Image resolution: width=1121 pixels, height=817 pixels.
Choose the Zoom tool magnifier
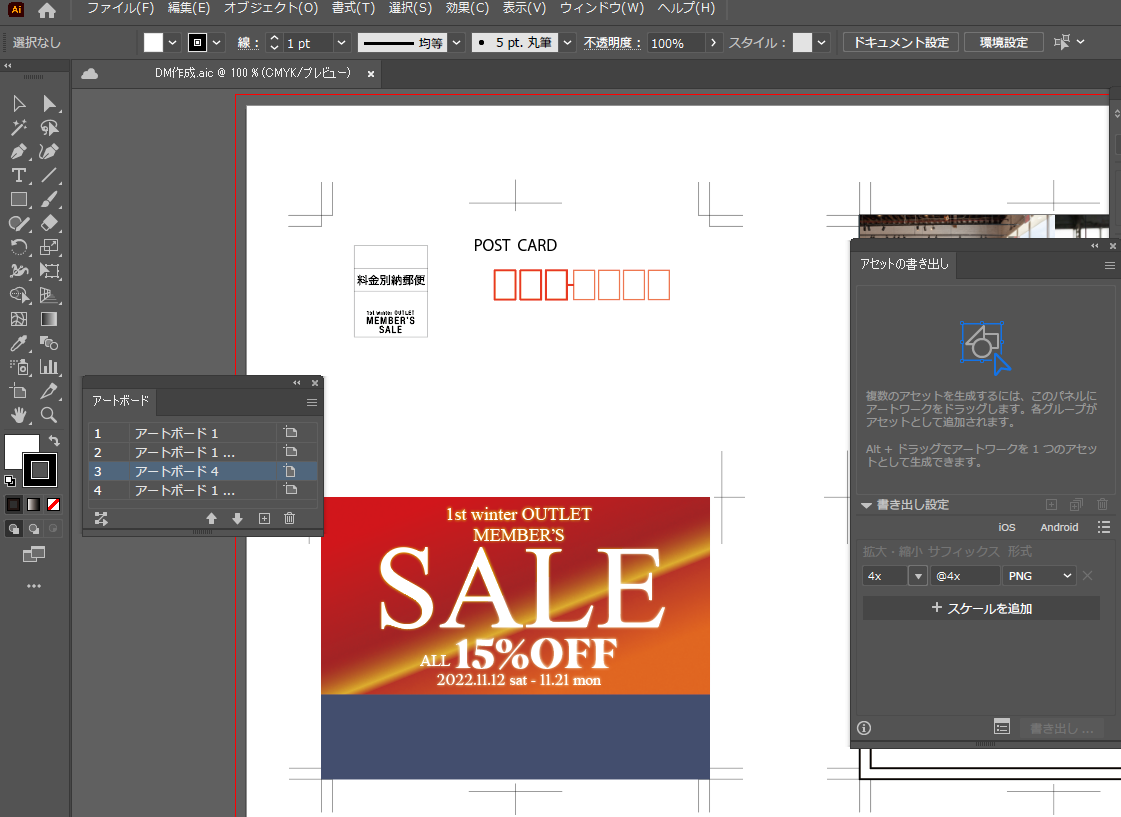click(x=49, y=415)
